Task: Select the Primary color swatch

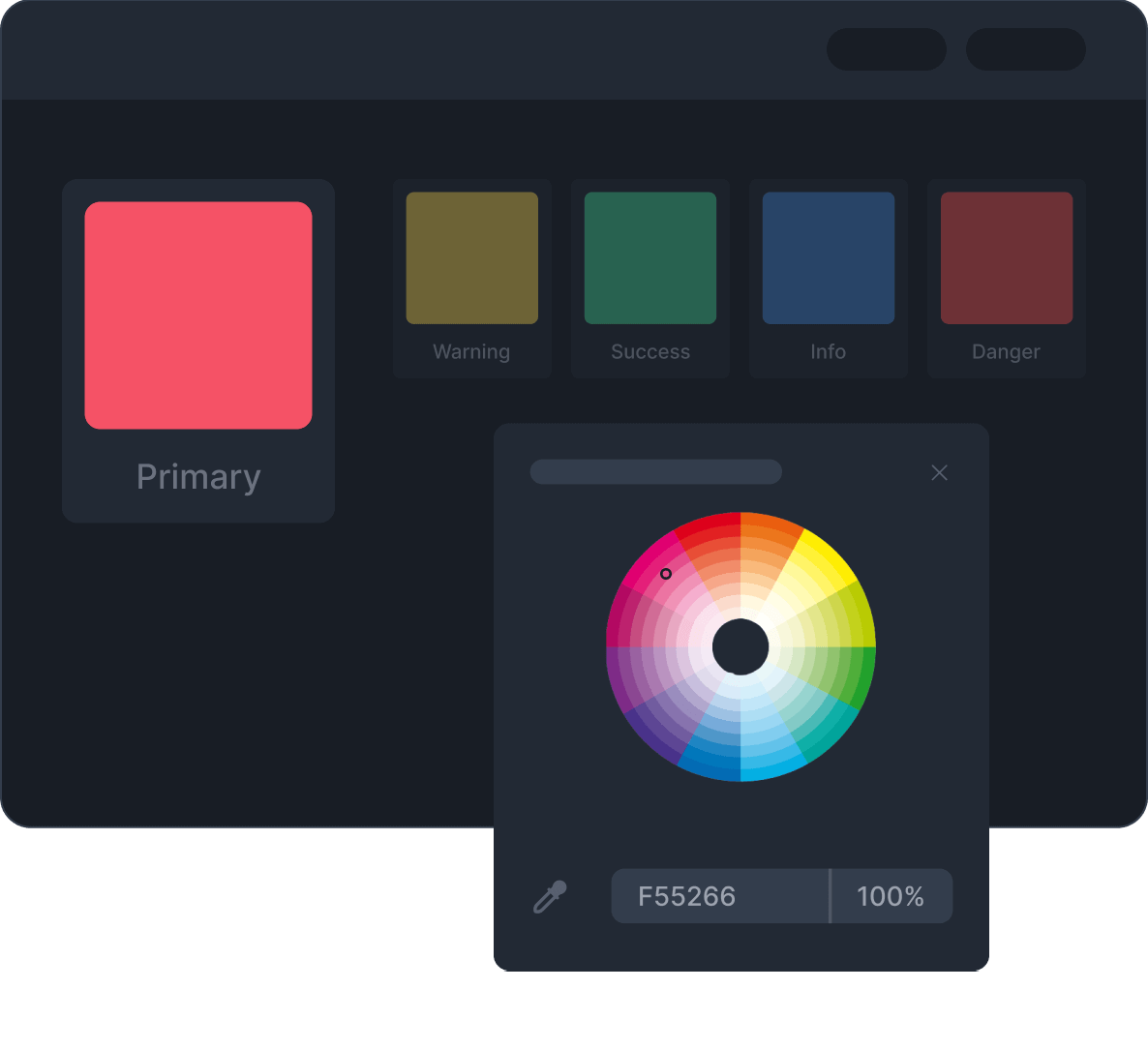Action: click(197, 314)
